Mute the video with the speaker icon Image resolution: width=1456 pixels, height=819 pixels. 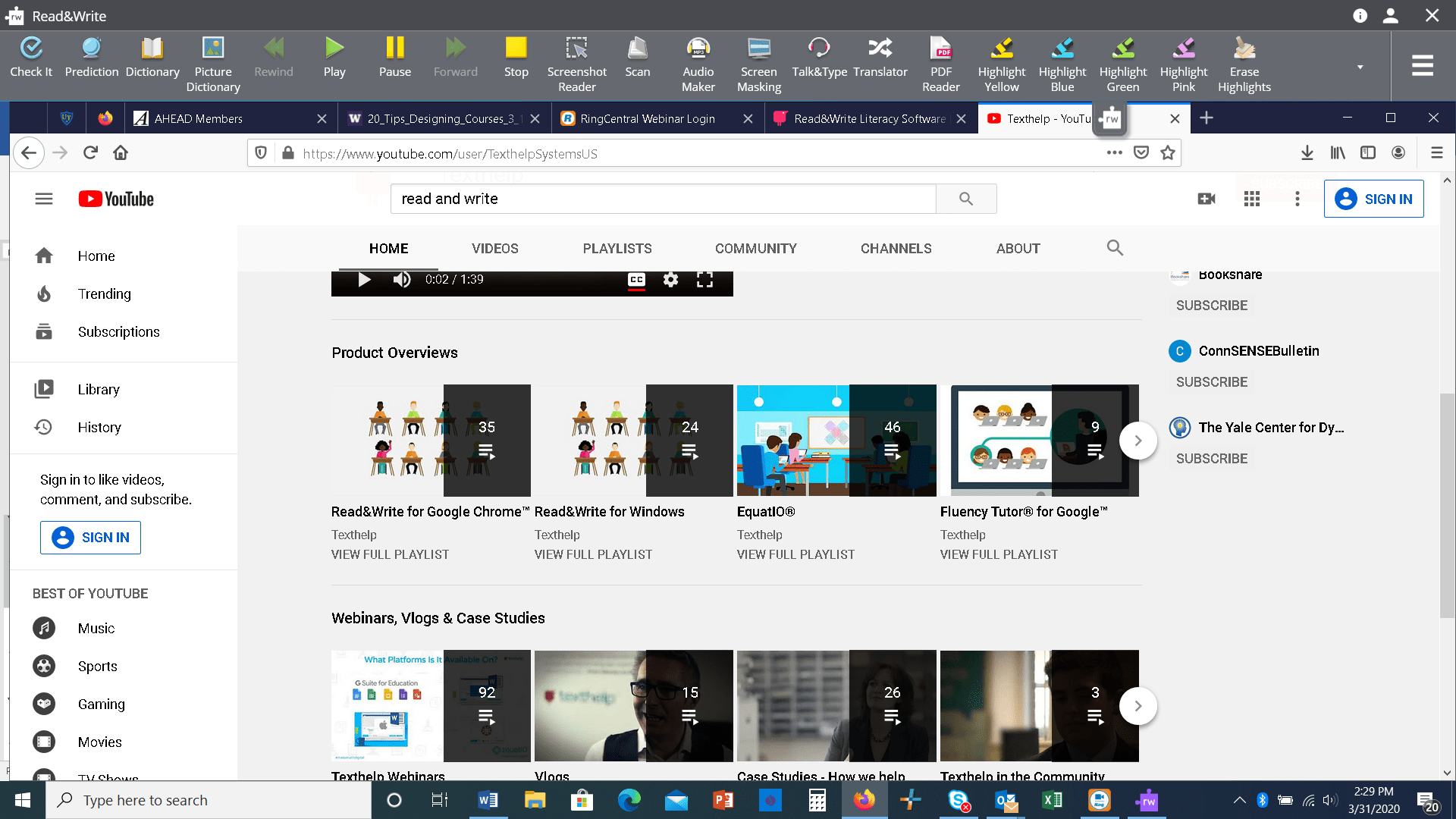pyautogui.click(x=402, y=280)
